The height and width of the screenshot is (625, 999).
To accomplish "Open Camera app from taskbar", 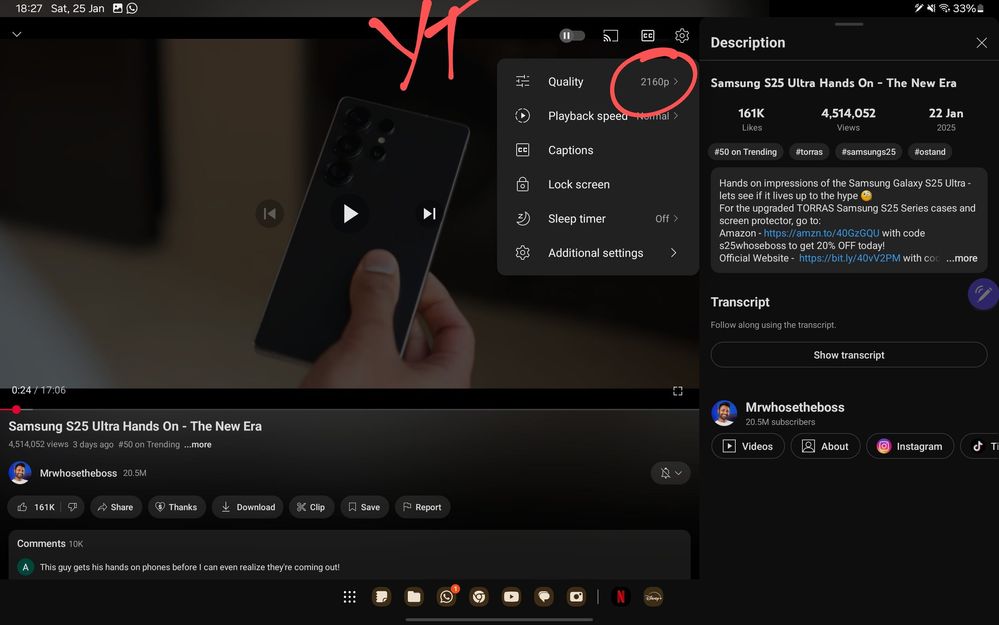I will coord(576,597).
